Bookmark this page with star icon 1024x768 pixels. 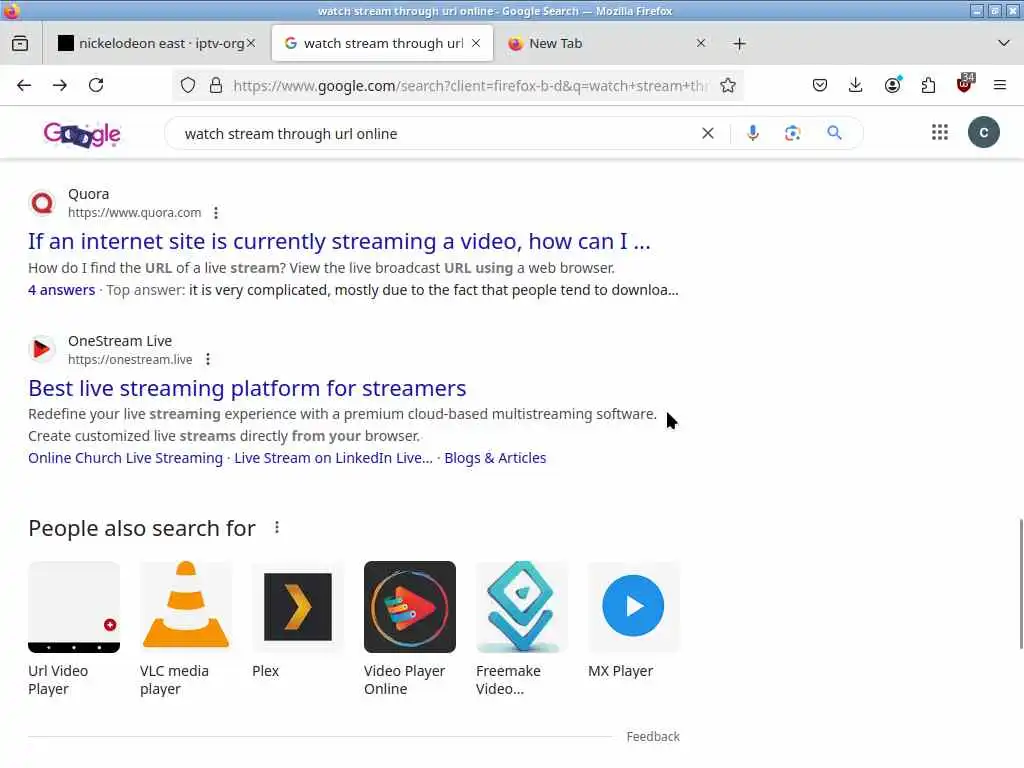728,86
